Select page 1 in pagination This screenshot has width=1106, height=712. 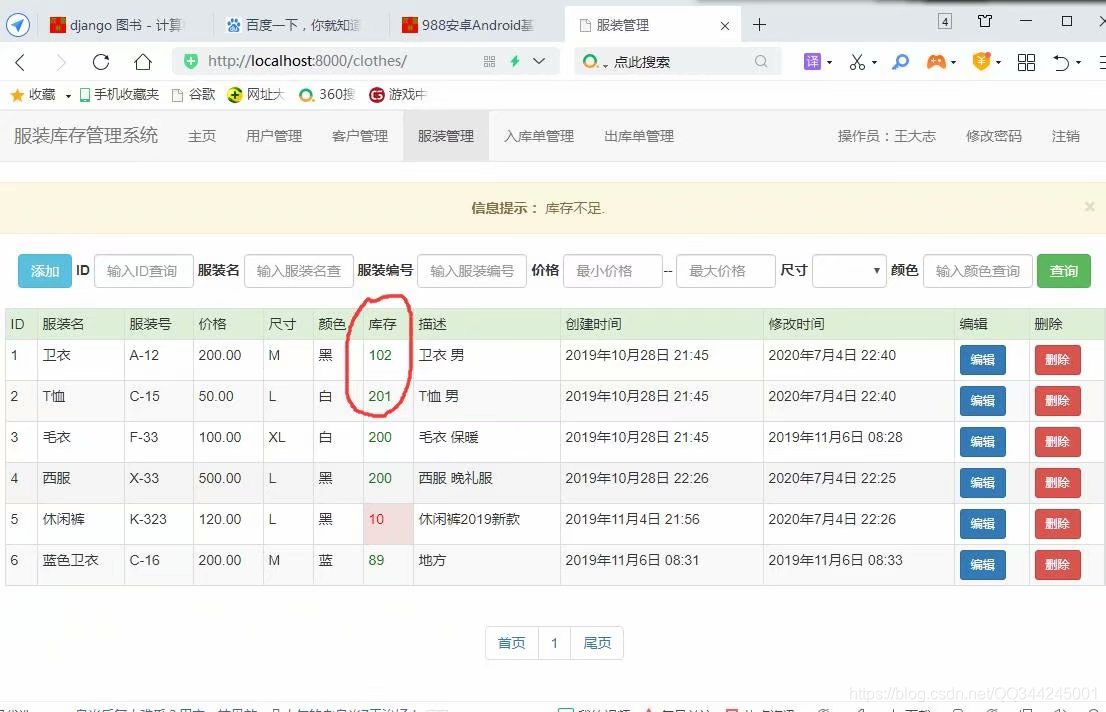point(554,643)
